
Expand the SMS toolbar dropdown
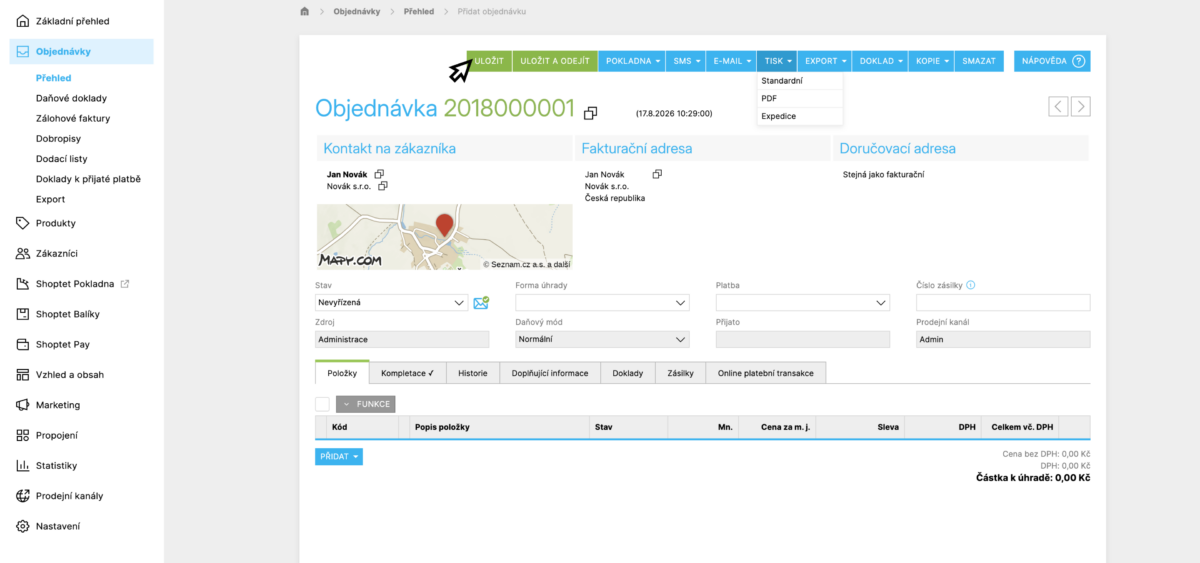pos(686,61)
